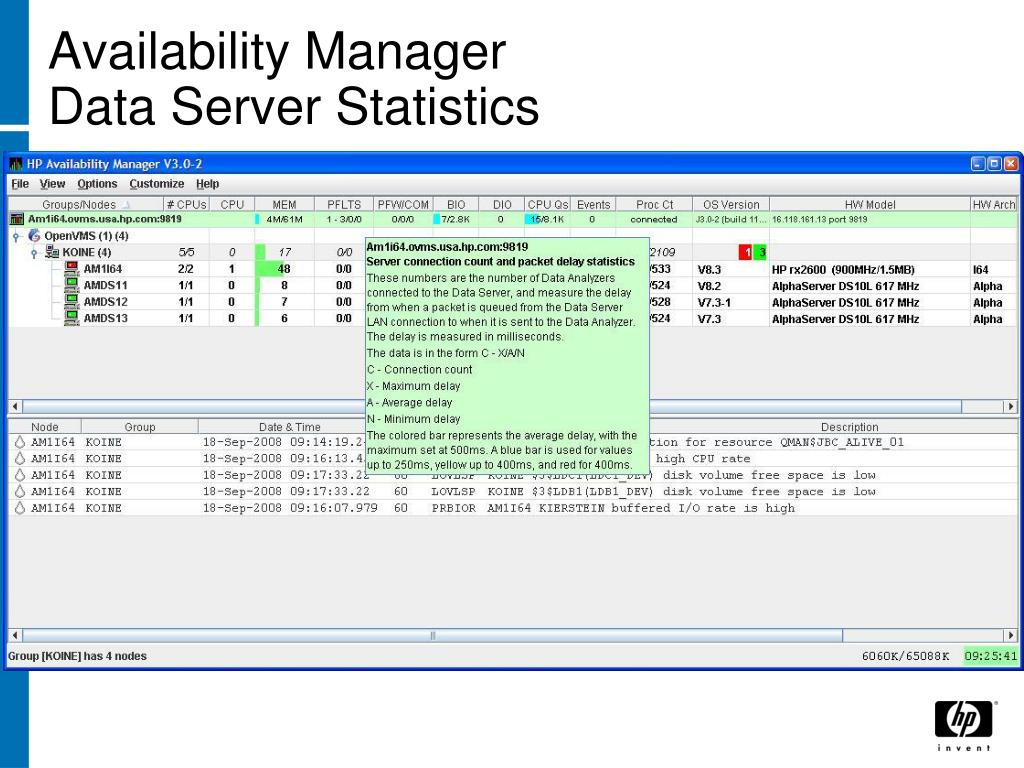Click the 'connected' status cell

pyautogui.click(x=653, y=219)
